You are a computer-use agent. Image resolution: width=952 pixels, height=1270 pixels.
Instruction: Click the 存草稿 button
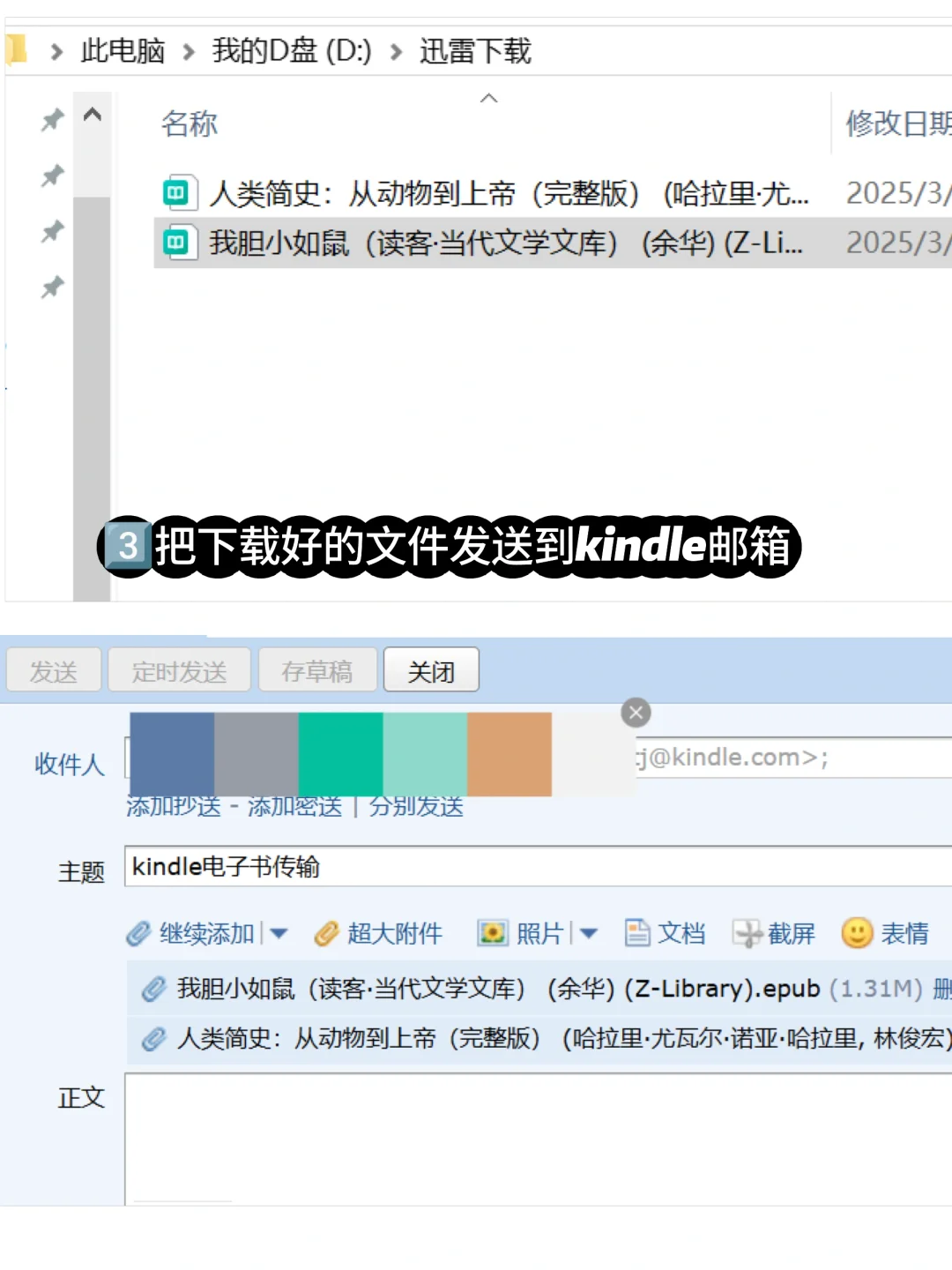pyautogui.click(x=317, y=671)
